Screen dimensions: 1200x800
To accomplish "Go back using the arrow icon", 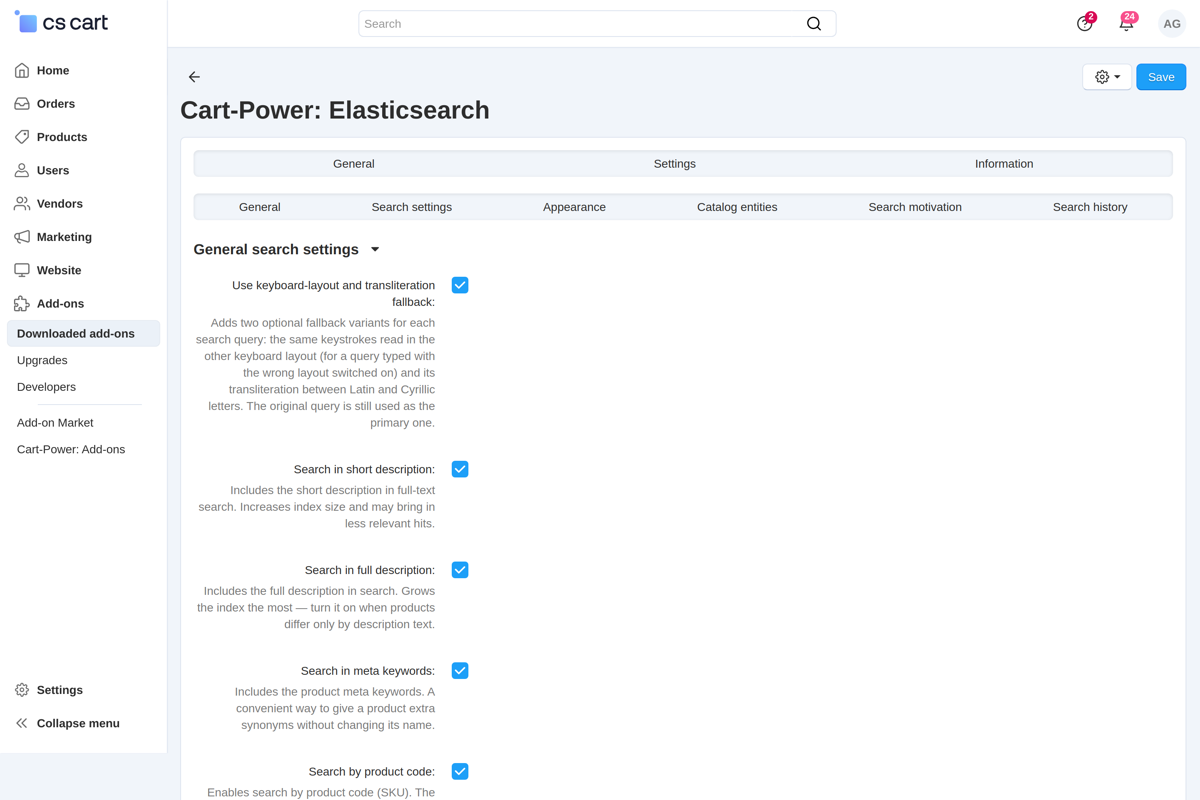I will click(194, 77).
